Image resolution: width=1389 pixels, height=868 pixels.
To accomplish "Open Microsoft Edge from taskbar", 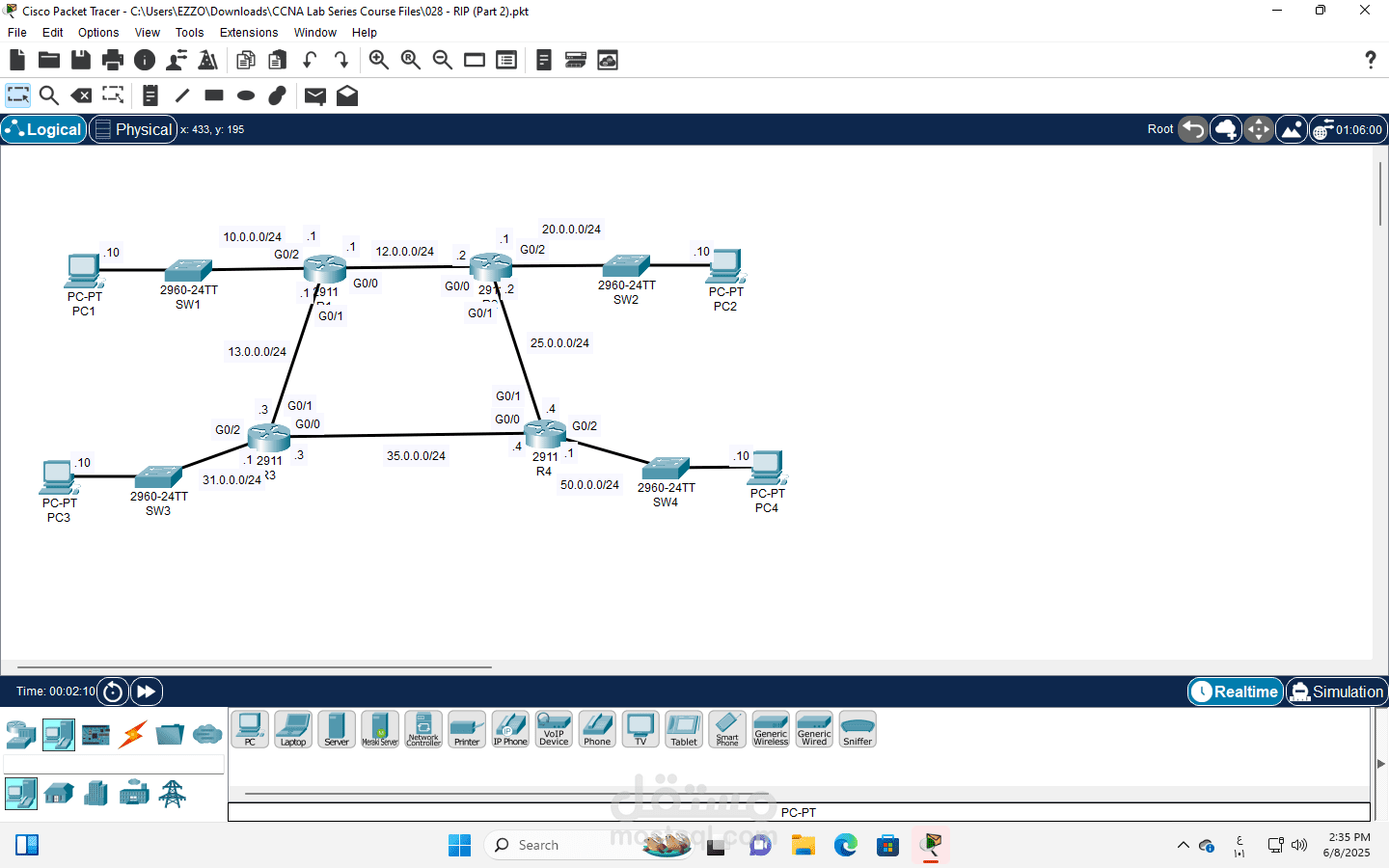I will pyautogui.click(x=846, y=846).
